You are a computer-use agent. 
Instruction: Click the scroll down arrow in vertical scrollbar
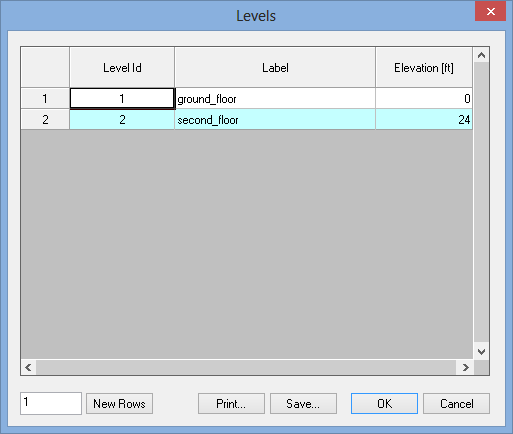pos(481,351)
